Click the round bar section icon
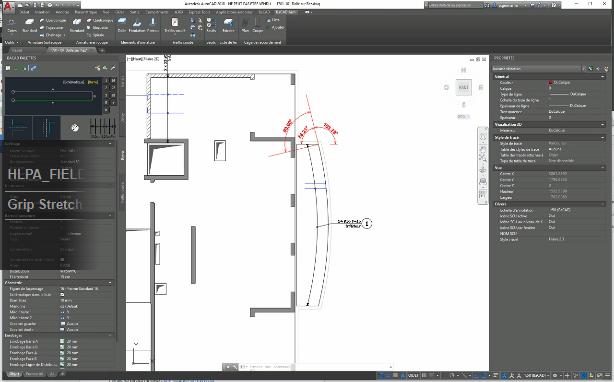Viewport: 614px width, 382px height. 75,128
